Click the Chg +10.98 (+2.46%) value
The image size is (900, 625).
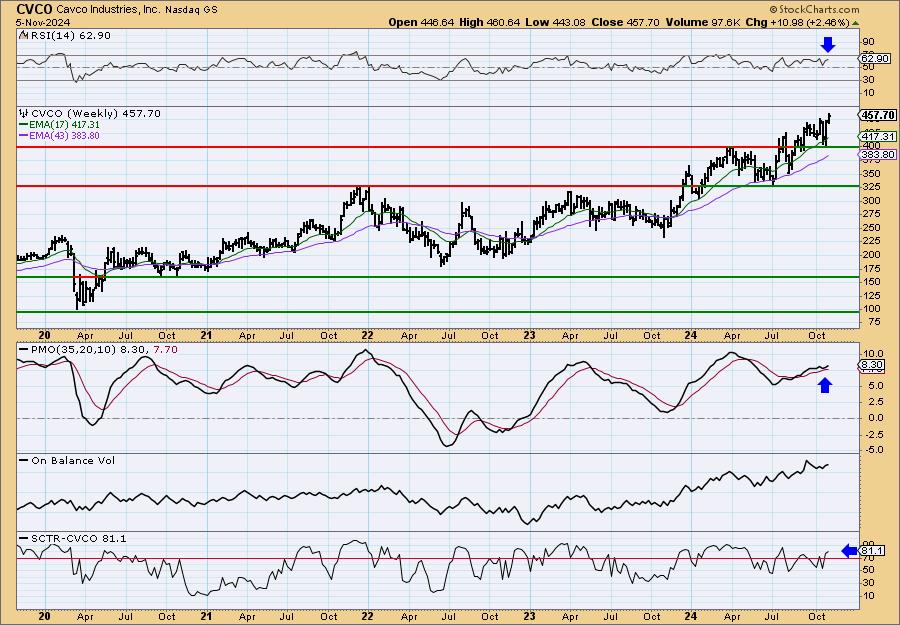[796, 22]
